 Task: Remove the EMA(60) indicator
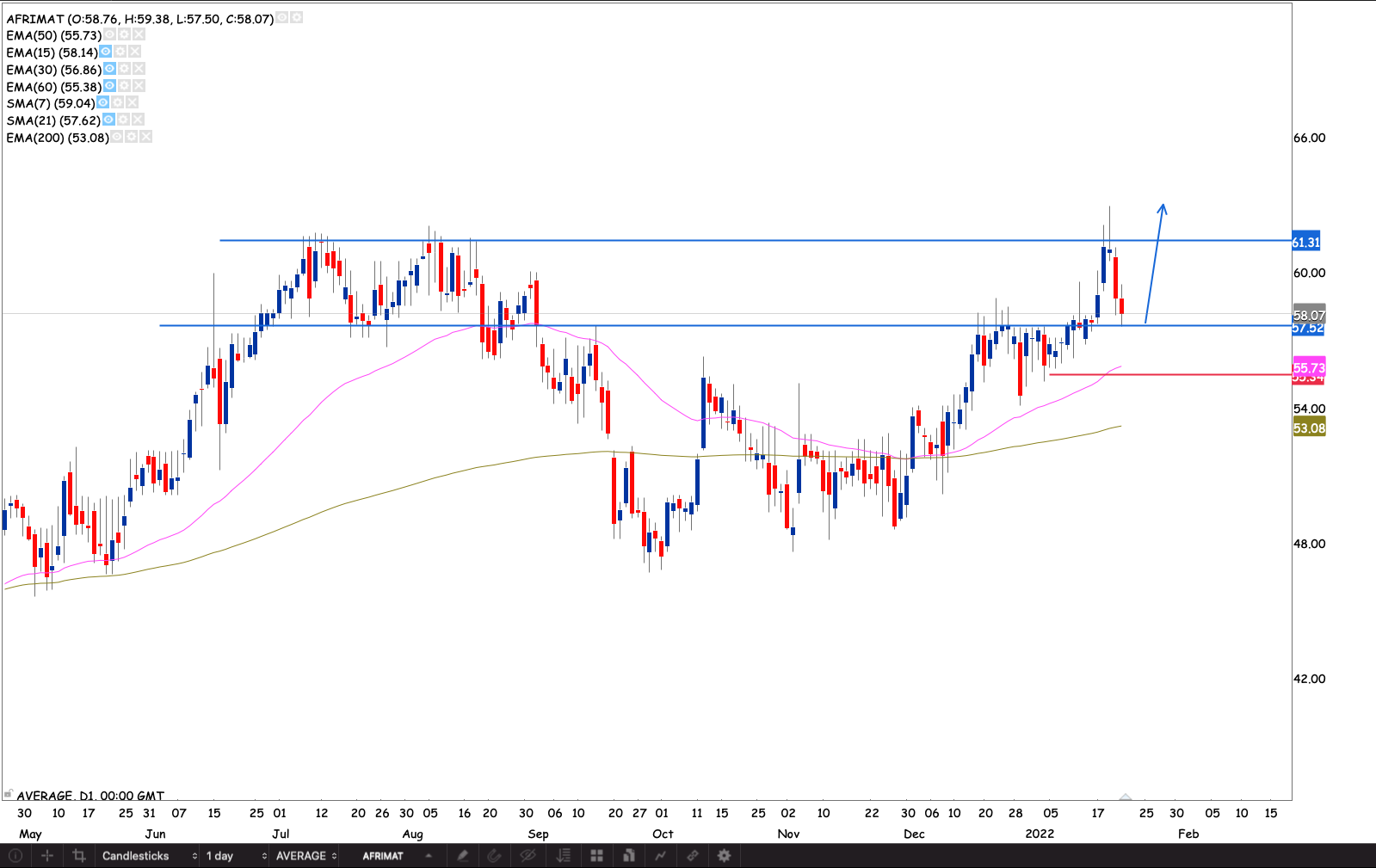pyautogui.click(x=139, y=87)
